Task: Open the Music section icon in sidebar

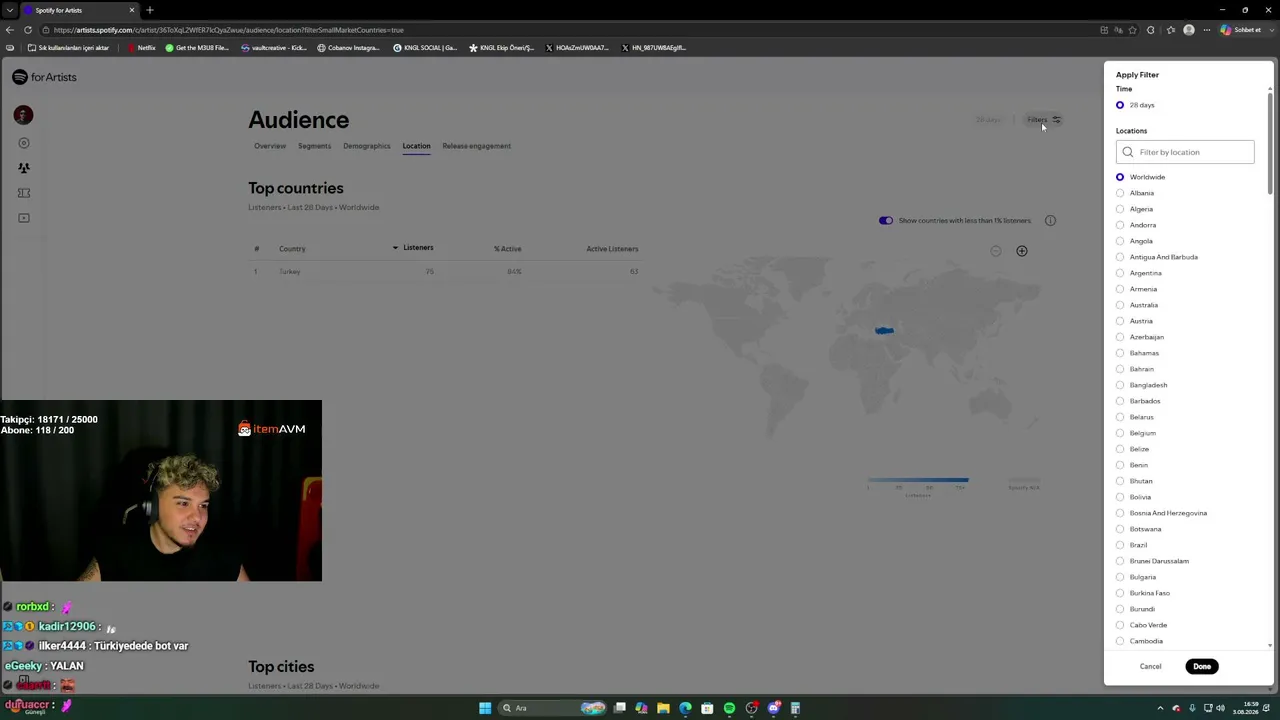Action: 24,143
